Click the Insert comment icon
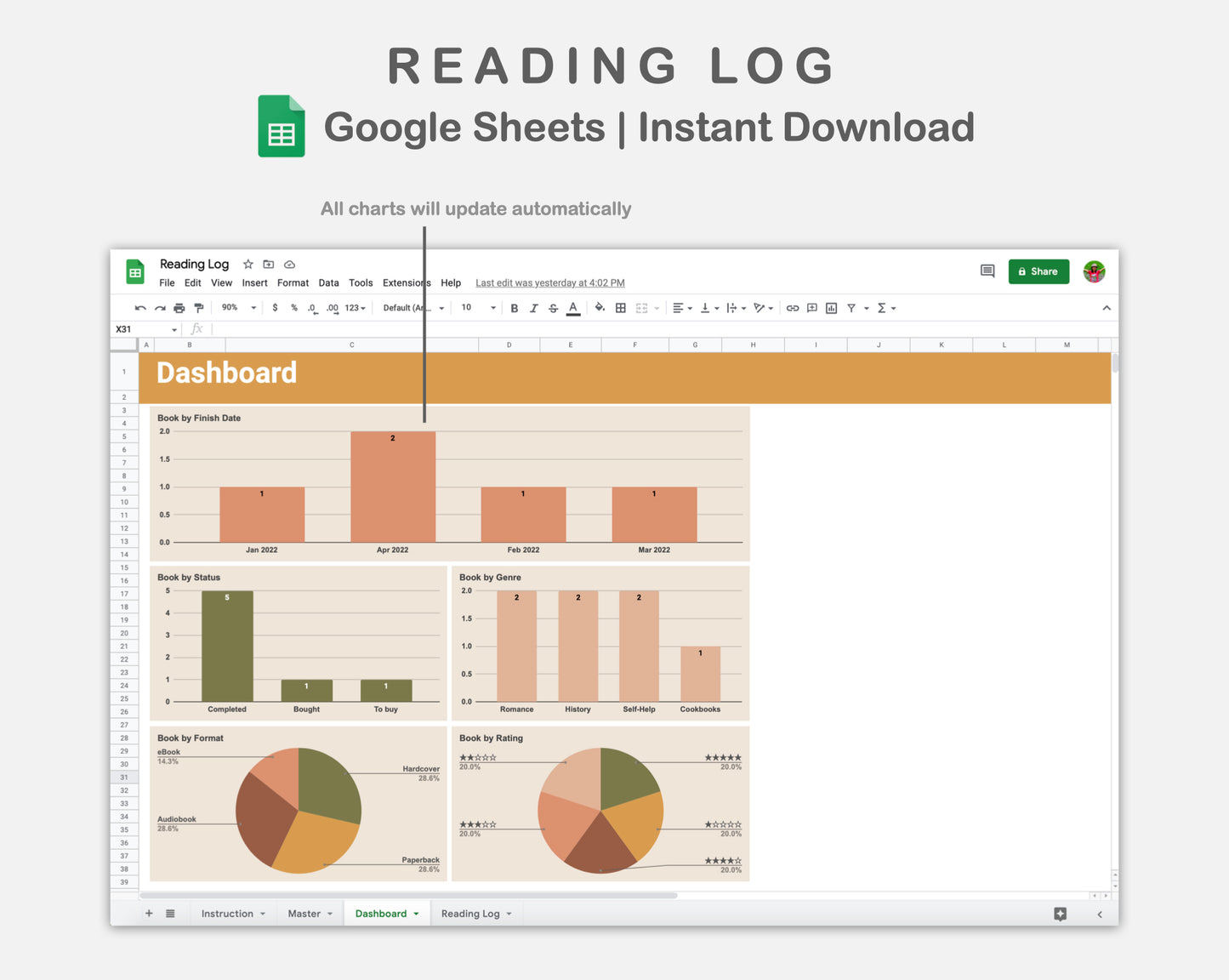 tap(811, 307)
